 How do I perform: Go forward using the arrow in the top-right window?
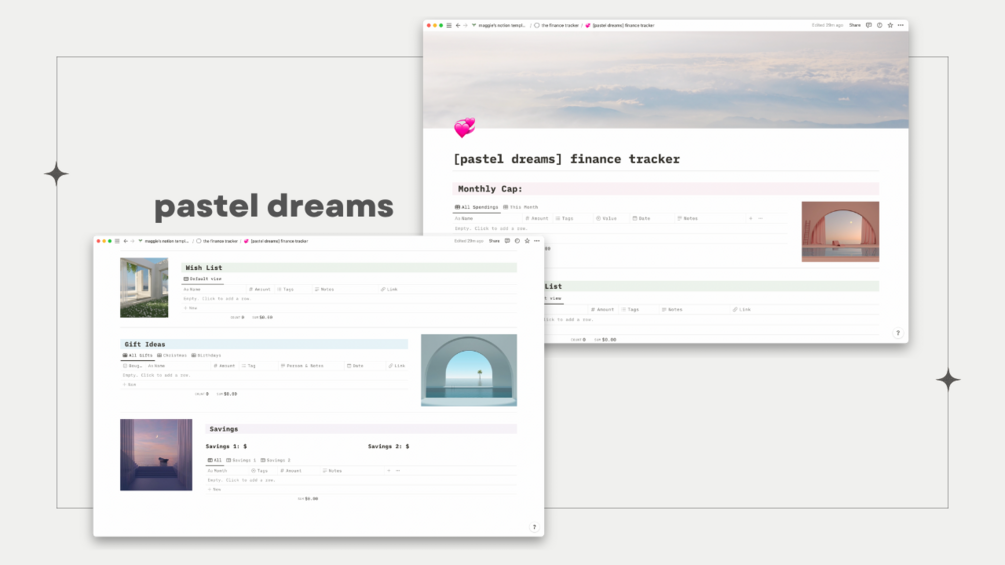click(x=465, y=26)
